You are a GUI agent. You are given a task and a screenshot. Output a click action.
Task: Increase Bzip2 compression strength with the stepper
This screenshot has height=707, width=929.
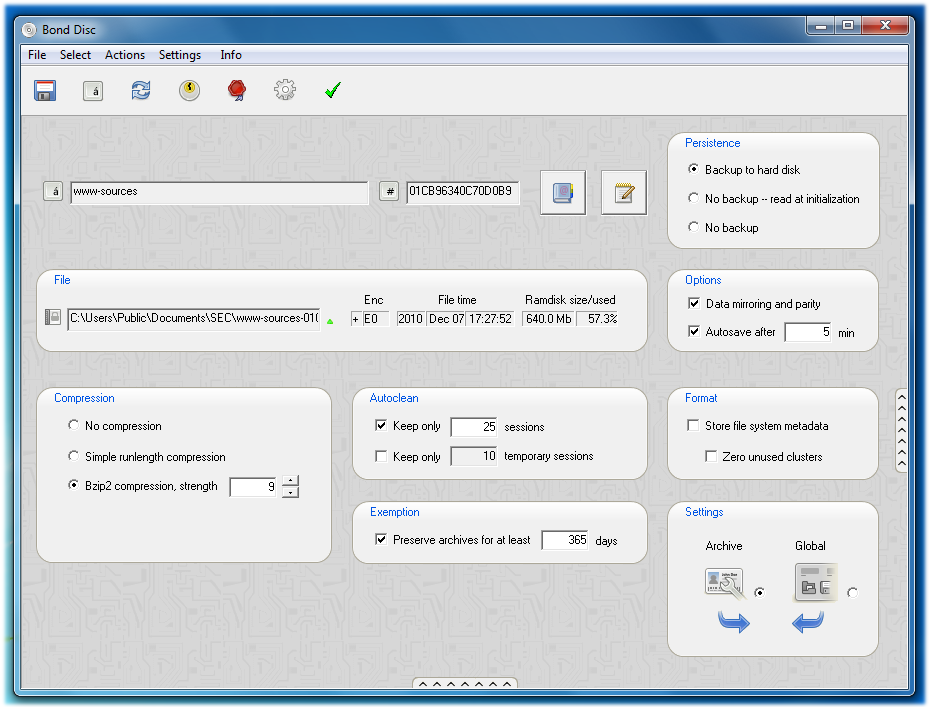coord(290,481)
